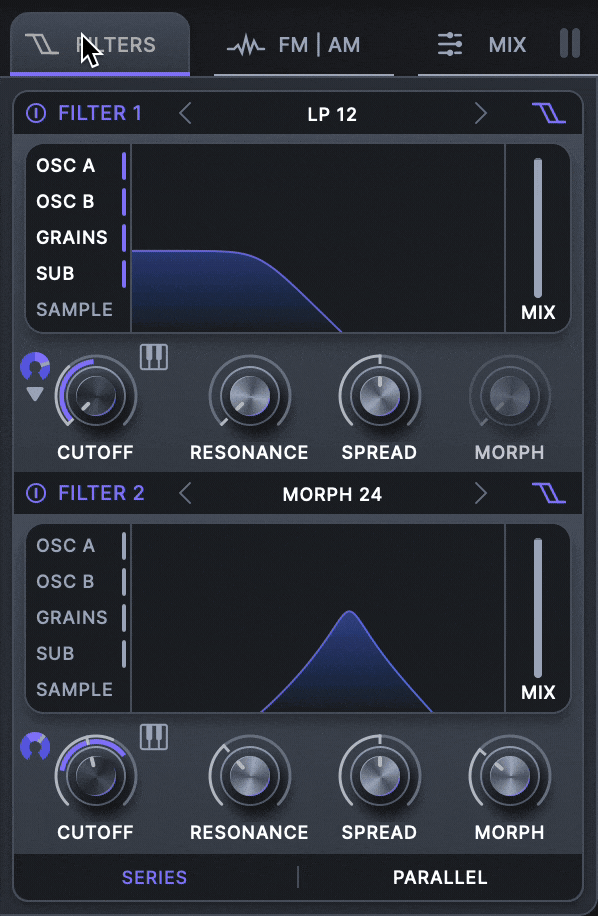Screen dimensions: 598x916
Task: Select next filter type after LP 12
Action: (480, 113)
